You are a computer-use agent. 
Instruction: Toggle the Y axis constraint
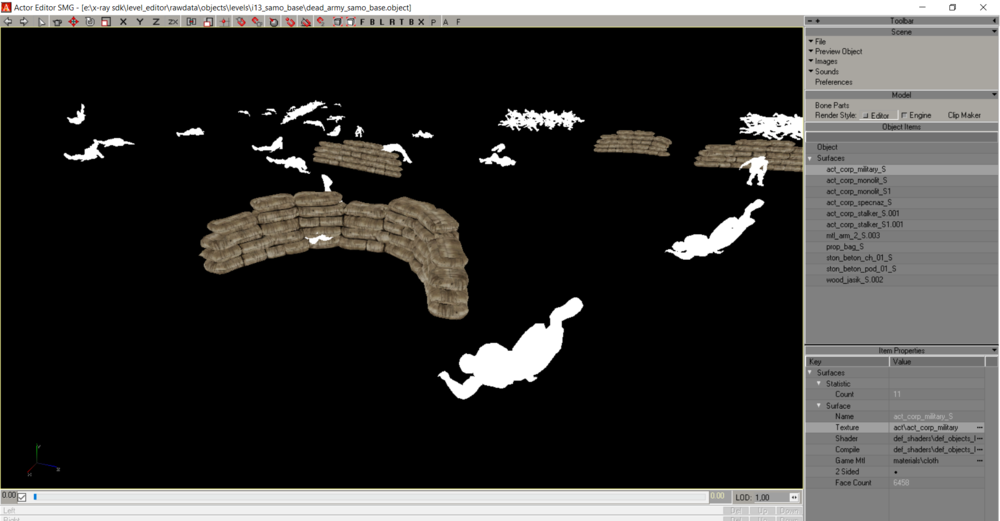point(140,22)
